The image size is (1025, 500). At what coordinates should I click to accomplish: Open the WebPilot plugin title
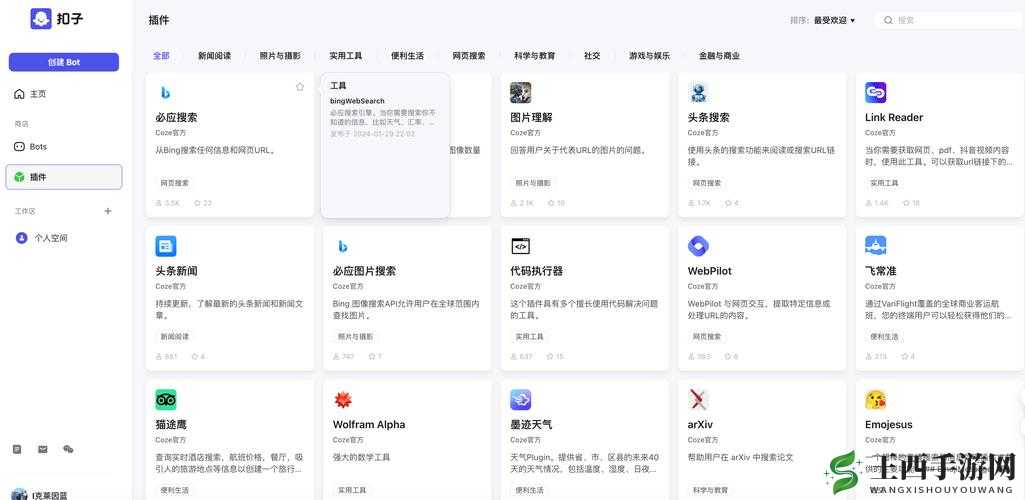pyautogui.click(x=709, y=271)
